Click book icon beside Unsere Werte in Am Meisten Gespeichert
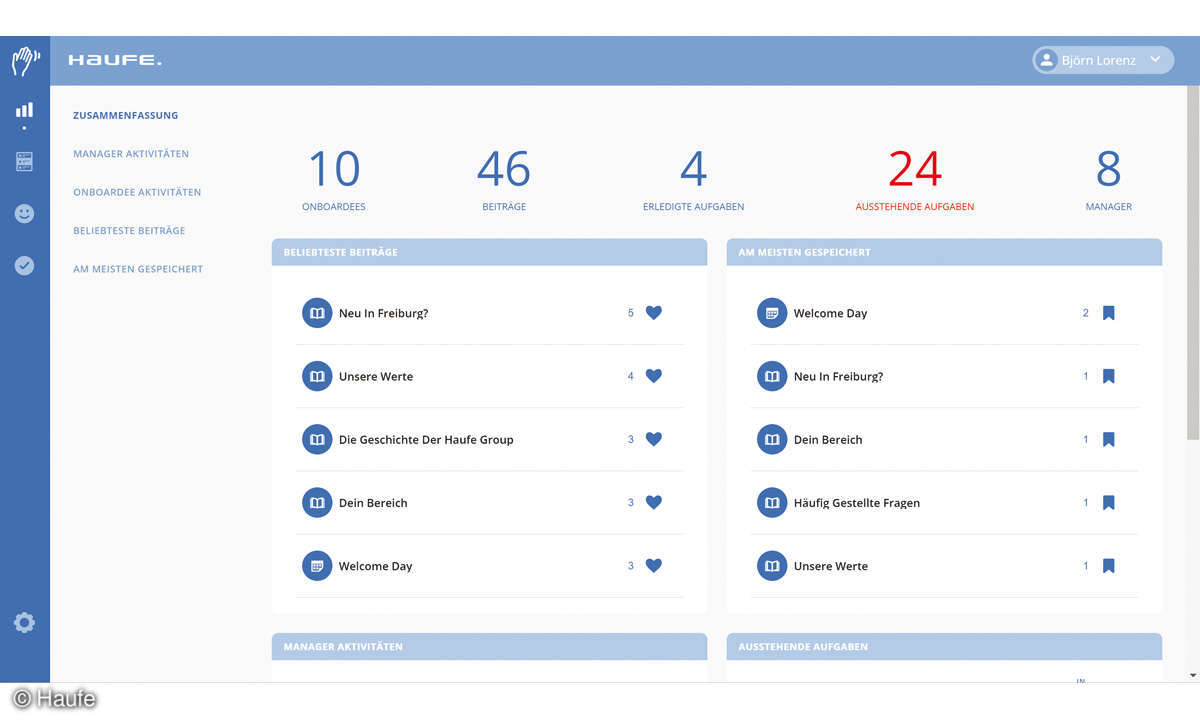The image size is (1200, 720). [x=772, y=566]
